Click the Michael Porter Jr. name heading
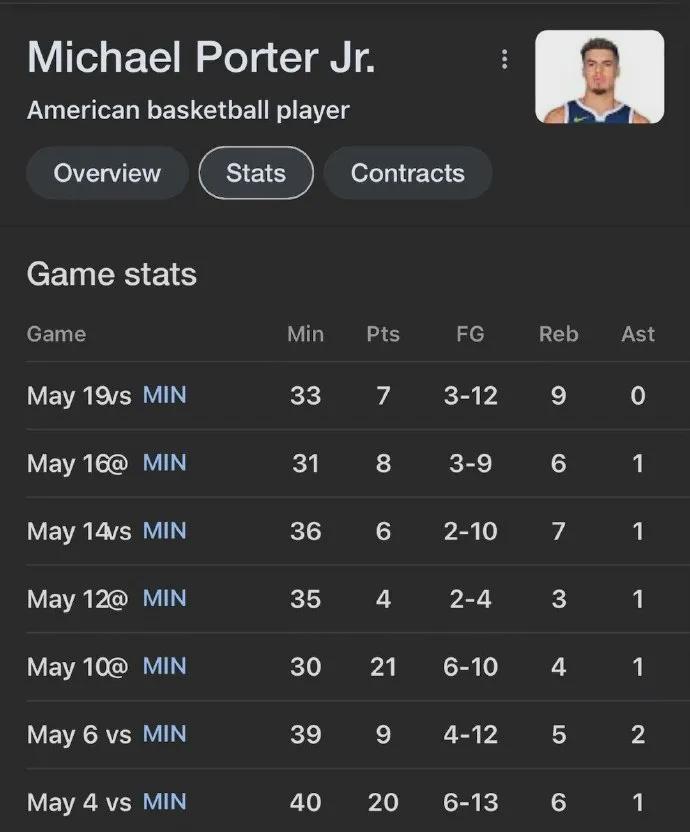690x832 pixels. coord(201,57)
